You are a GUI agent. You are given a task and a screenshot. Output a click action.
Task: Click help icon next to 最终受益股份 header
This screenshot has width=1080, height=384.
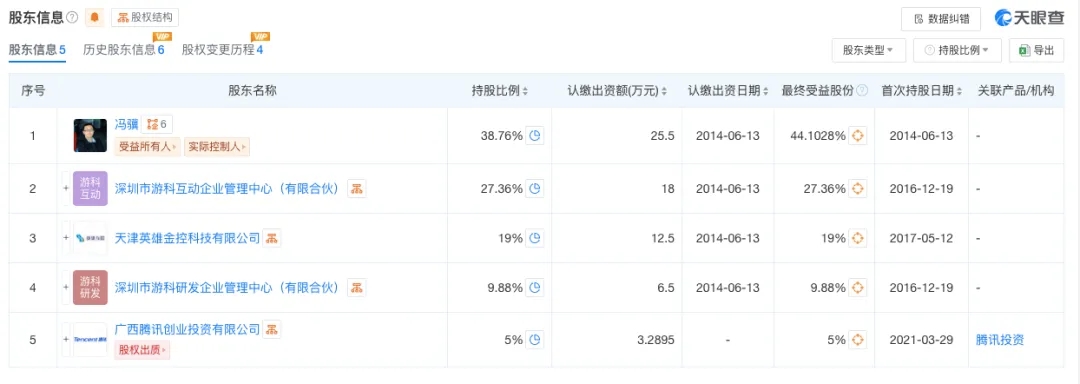[862, 91]
